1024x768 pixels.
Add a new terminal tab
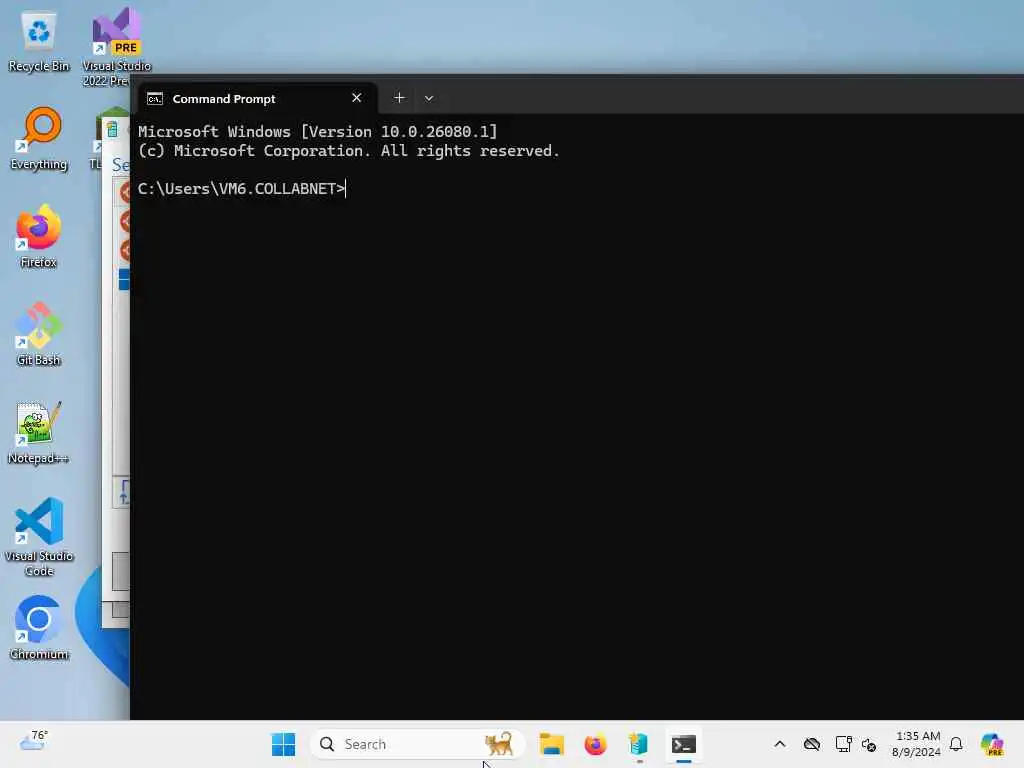click(399, 98)
